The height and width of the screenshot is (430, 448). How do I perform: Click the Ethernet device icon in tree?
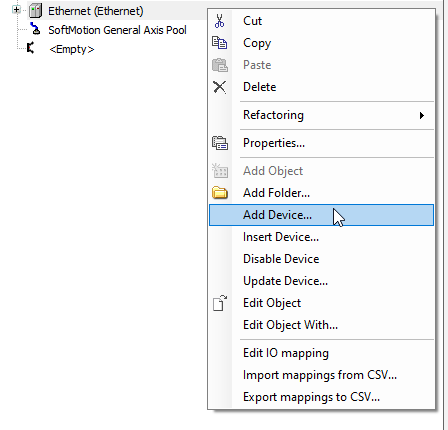click(x=35, y=11)
